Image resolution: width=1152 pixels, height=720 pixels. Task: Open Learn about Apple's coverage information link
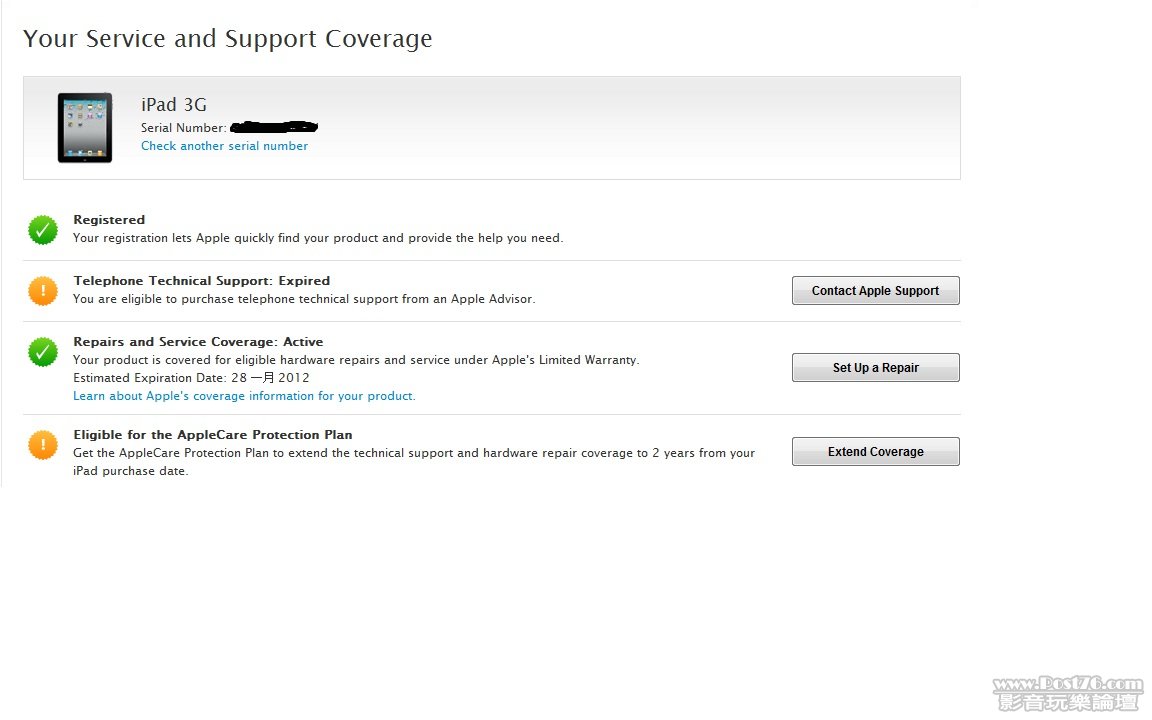[244, 396]
